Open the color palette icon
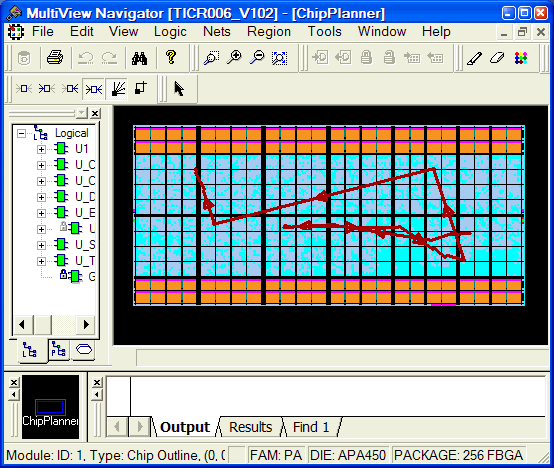 coord(521,58)
